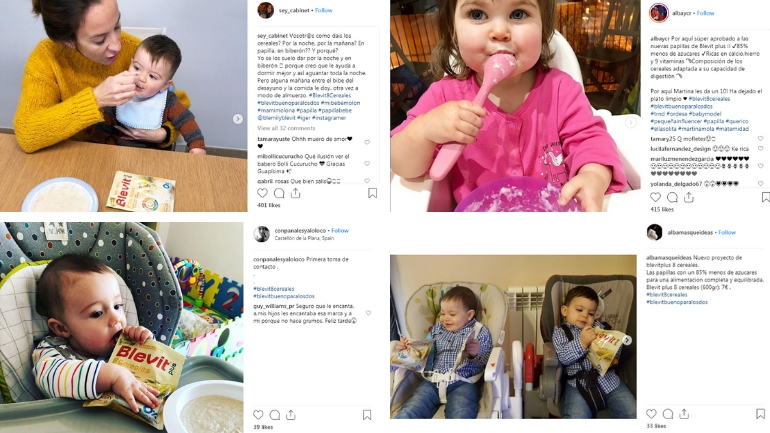Open the sey_cabinet profile avatar
The image size is (770, 433).
tap(265, 10)
